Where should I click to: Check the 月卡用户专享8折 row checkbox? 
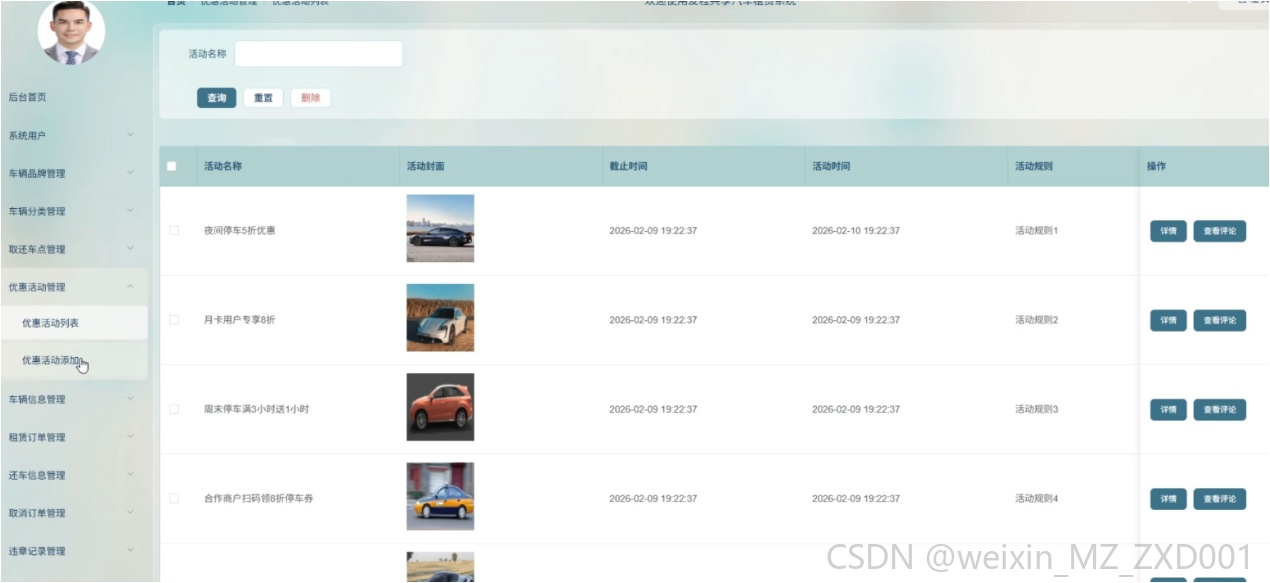click(174, 320)
